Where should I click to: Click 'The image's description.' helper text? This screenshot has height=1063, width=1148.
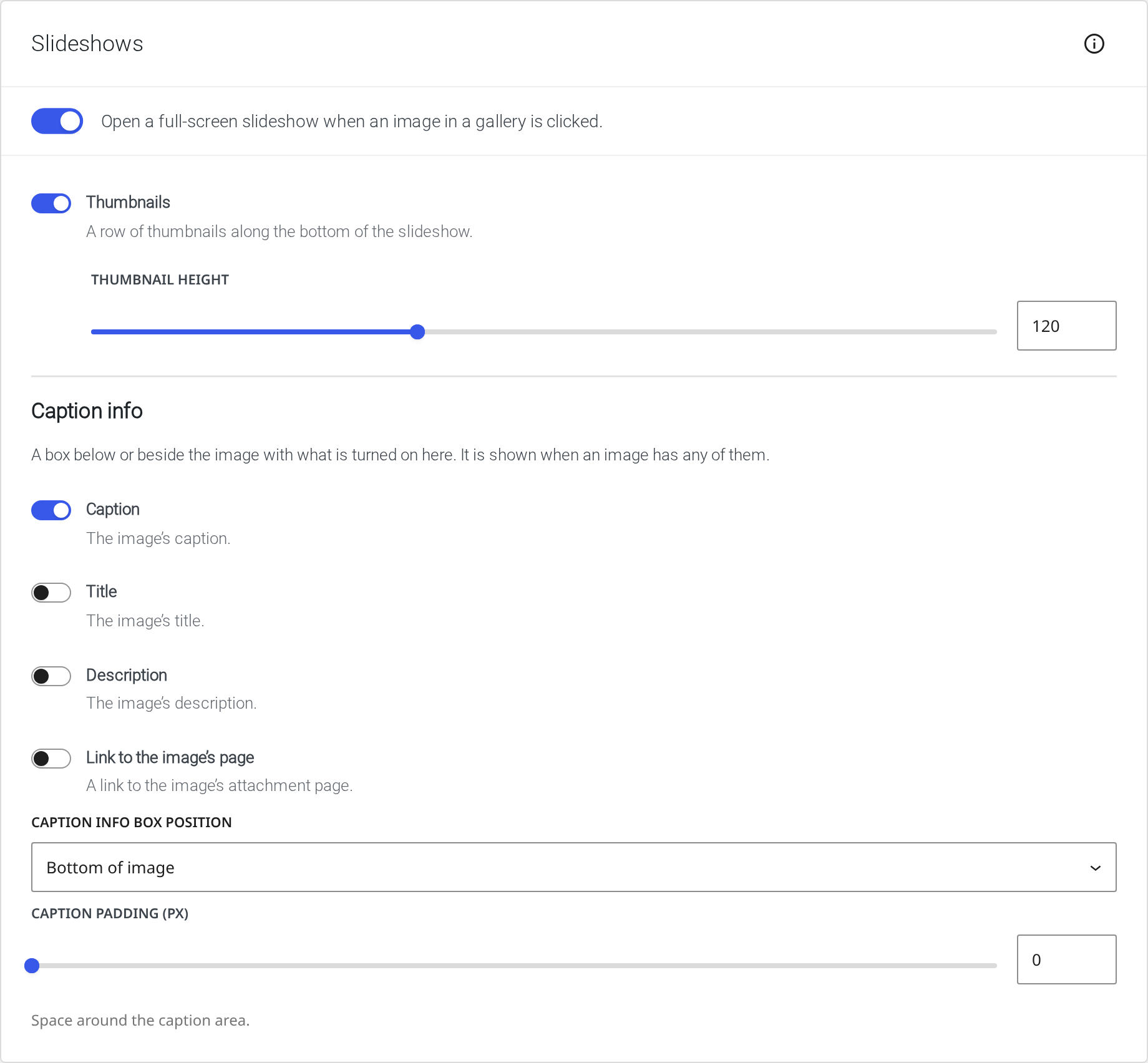click(x=171, y=703)
